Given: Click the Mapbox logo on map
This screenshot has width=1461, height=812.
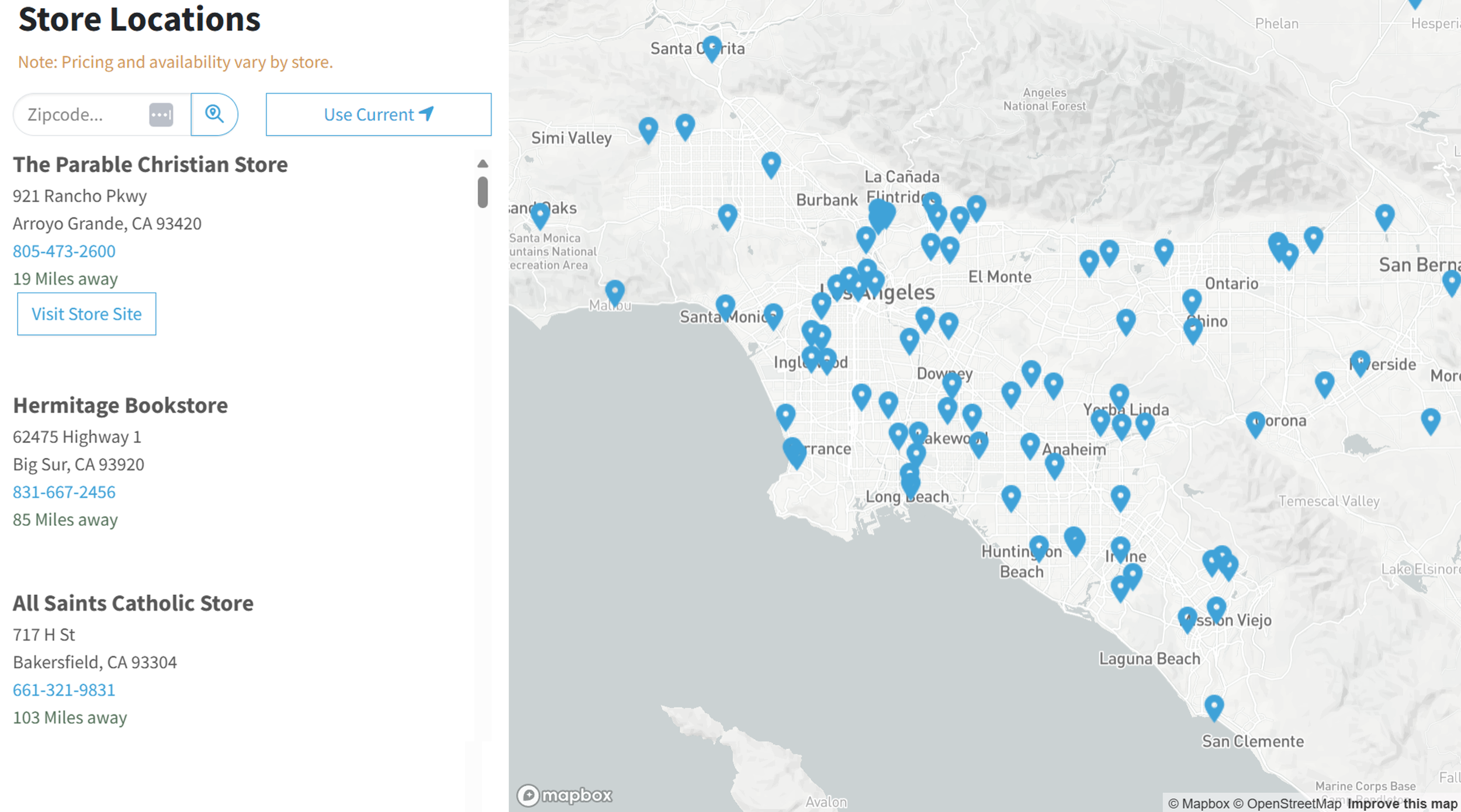Looking at the screenshot, I should (565, 795).
